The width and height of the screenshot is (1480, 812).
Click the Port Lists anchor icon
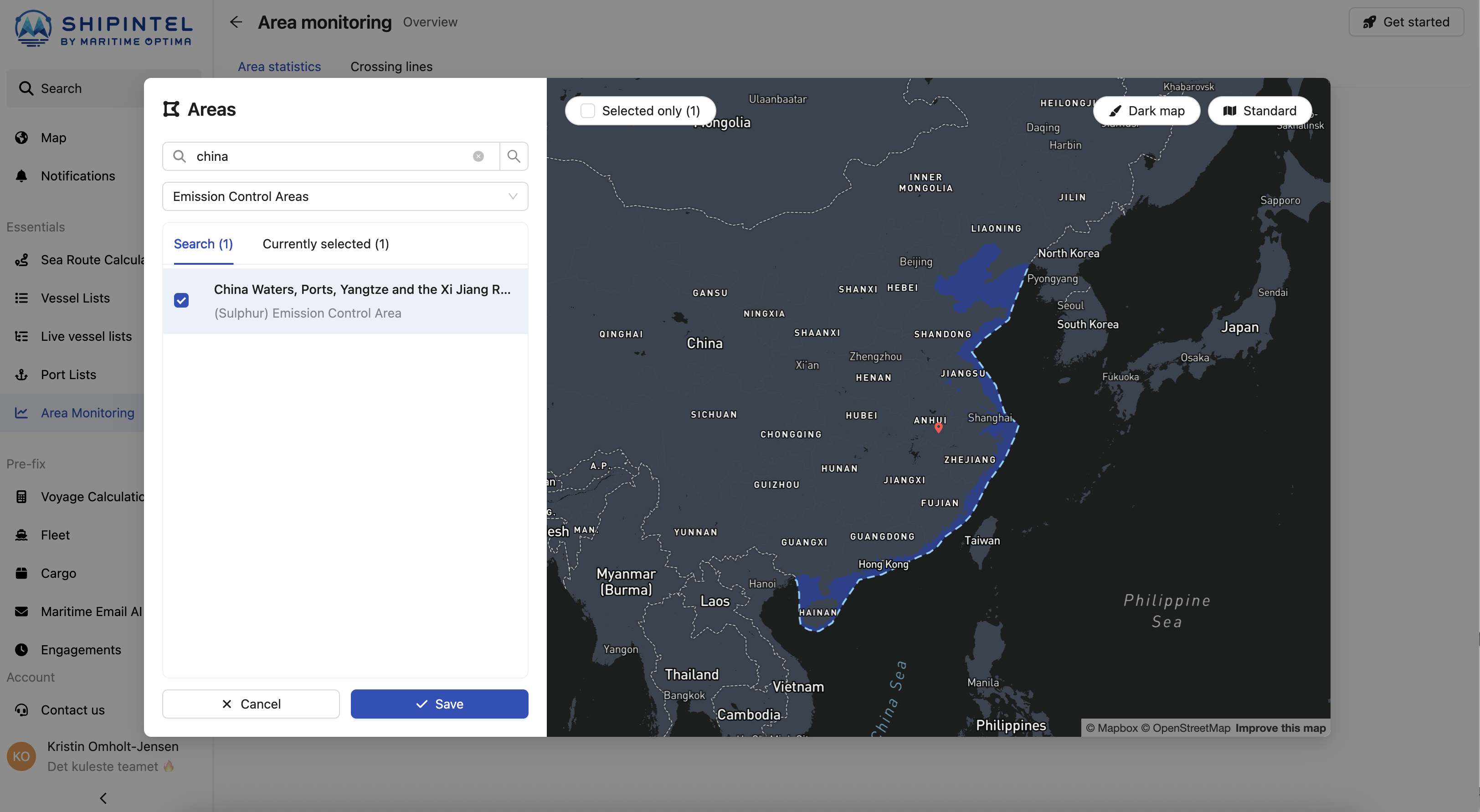(21, 375)
